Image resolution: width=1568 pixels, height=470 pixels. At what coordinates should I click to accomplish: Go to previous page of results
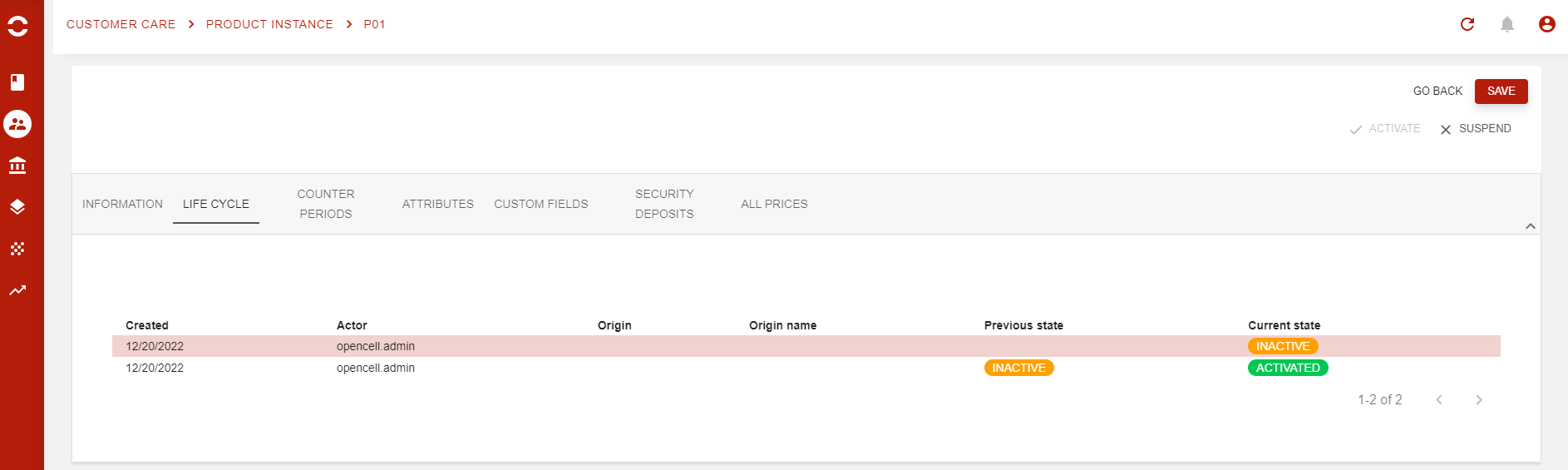coord(1439,400)
